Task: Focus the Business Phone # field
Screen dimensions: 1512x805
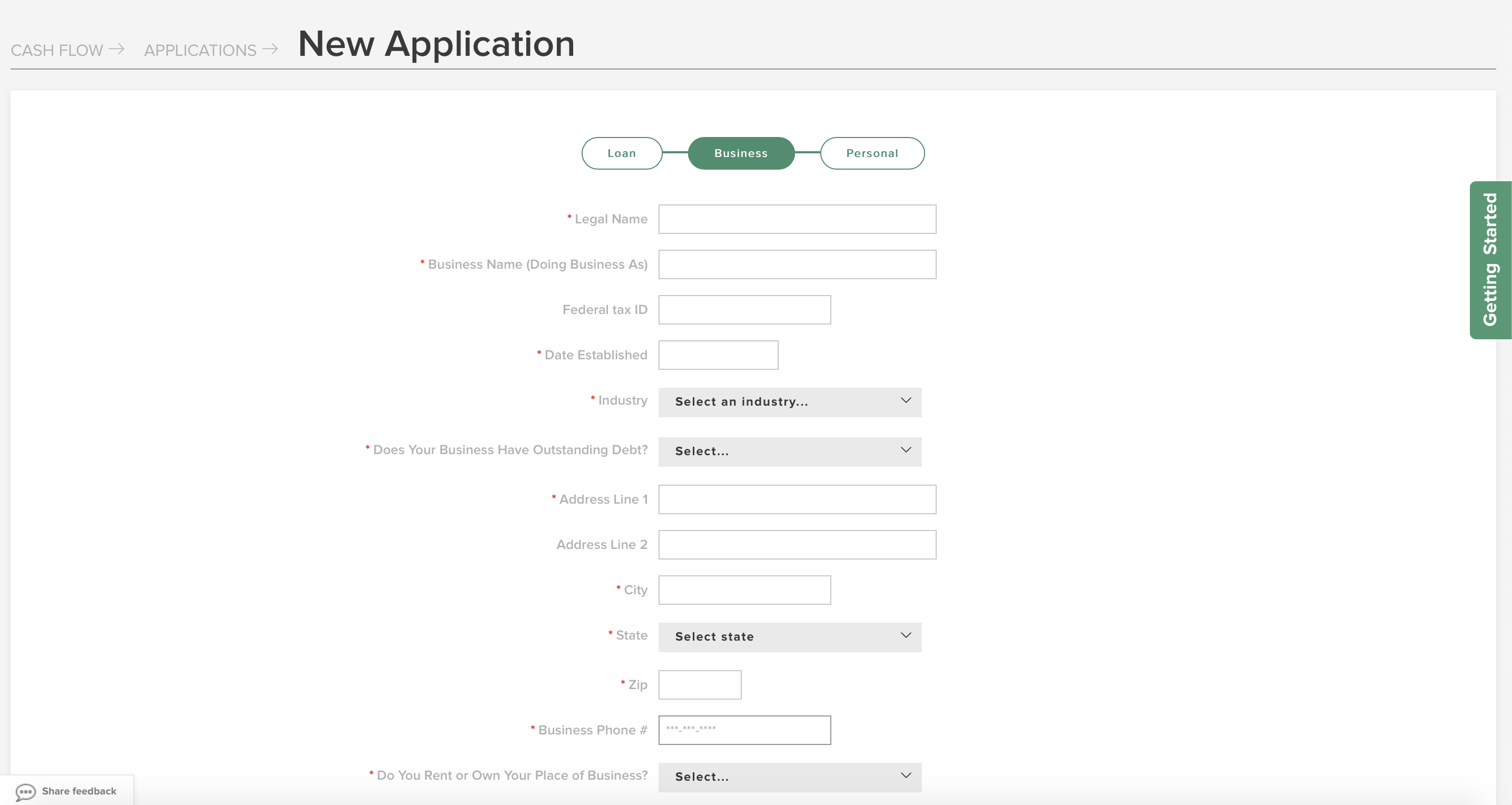Action: pyautogui.click(x=744, y=730)
